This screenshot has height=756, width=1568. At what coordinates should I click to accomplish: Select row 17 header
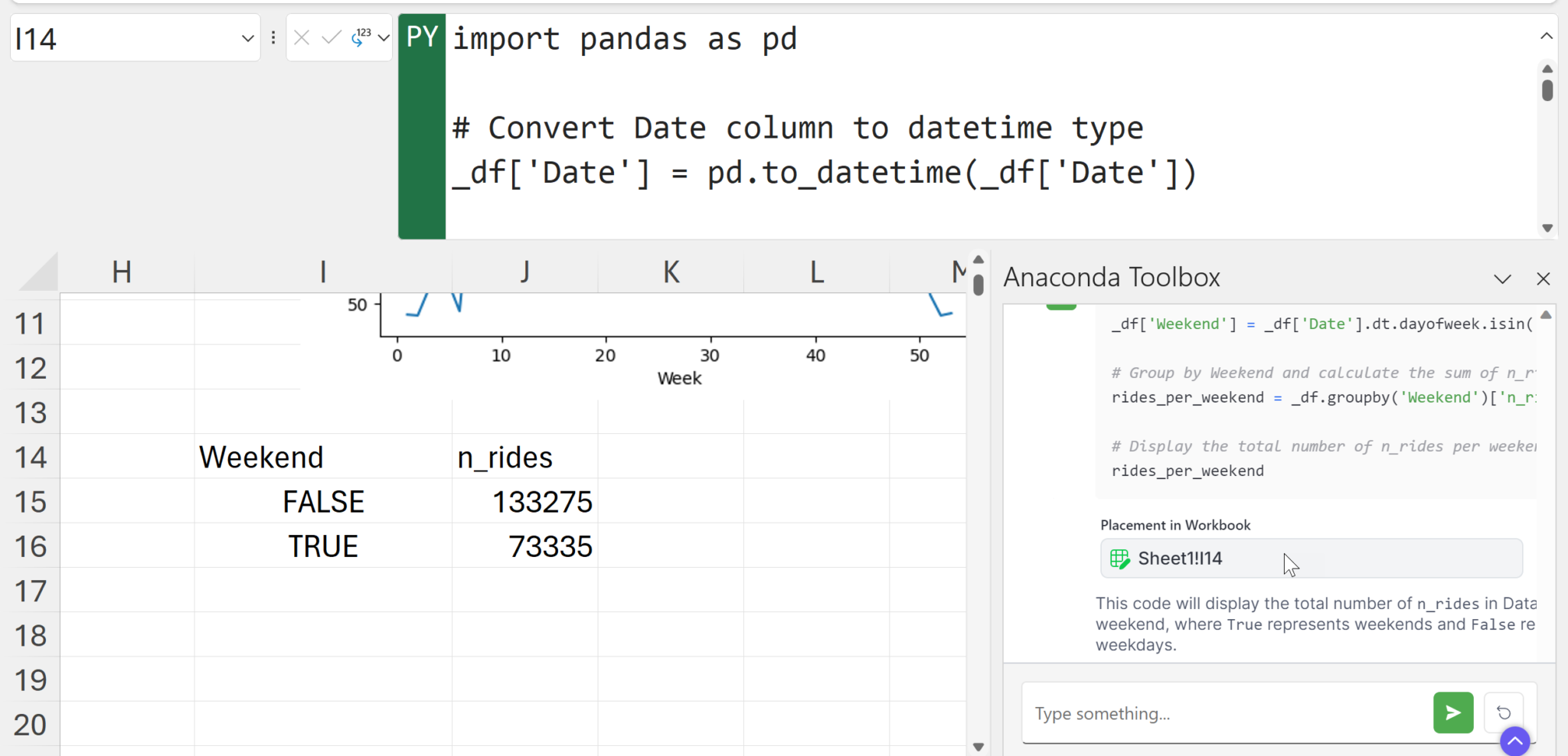click(x=31, y=591)
